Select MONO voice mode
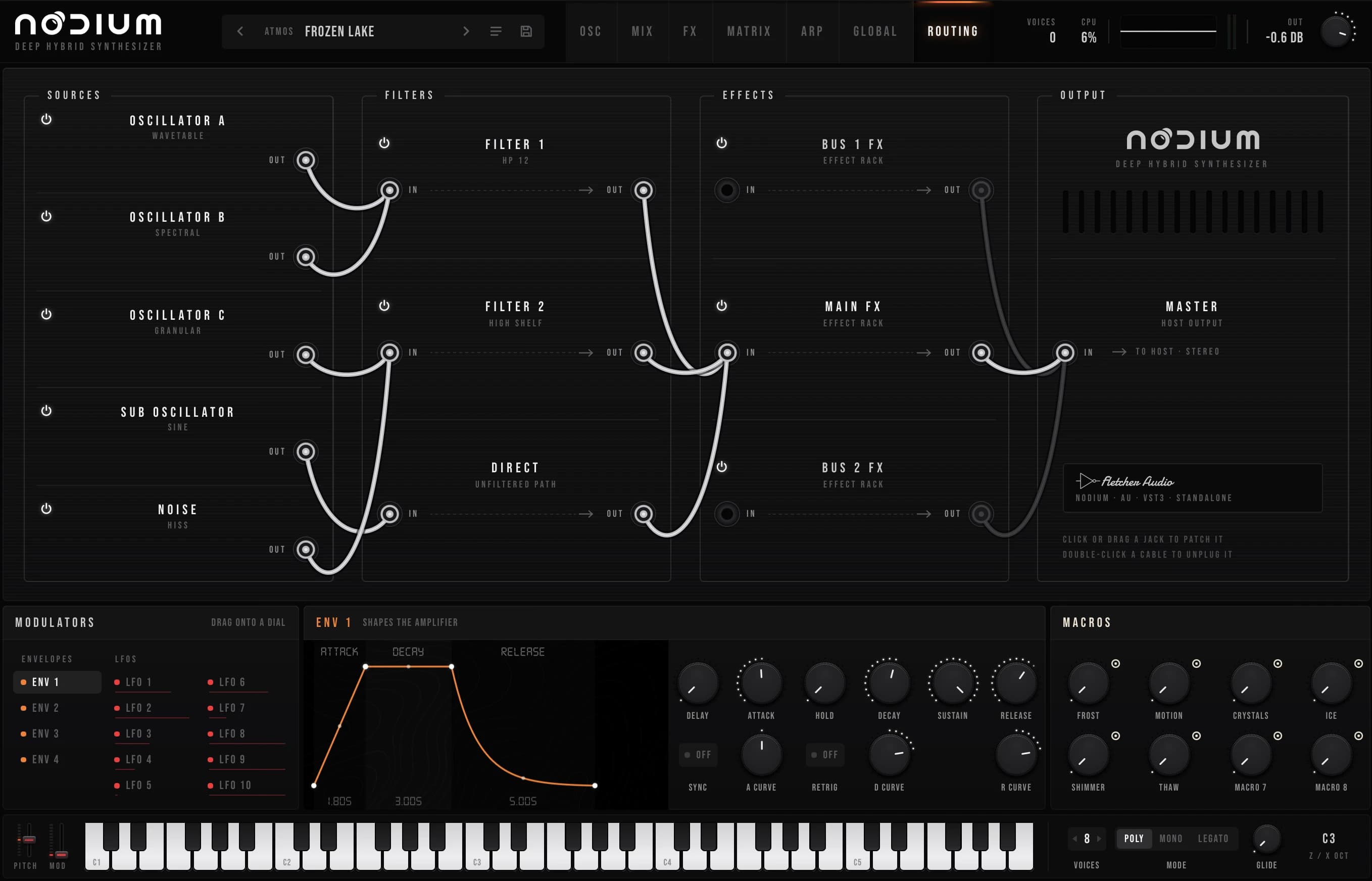This screenshot has width=1372, height=881. [x=1170, y=838]
